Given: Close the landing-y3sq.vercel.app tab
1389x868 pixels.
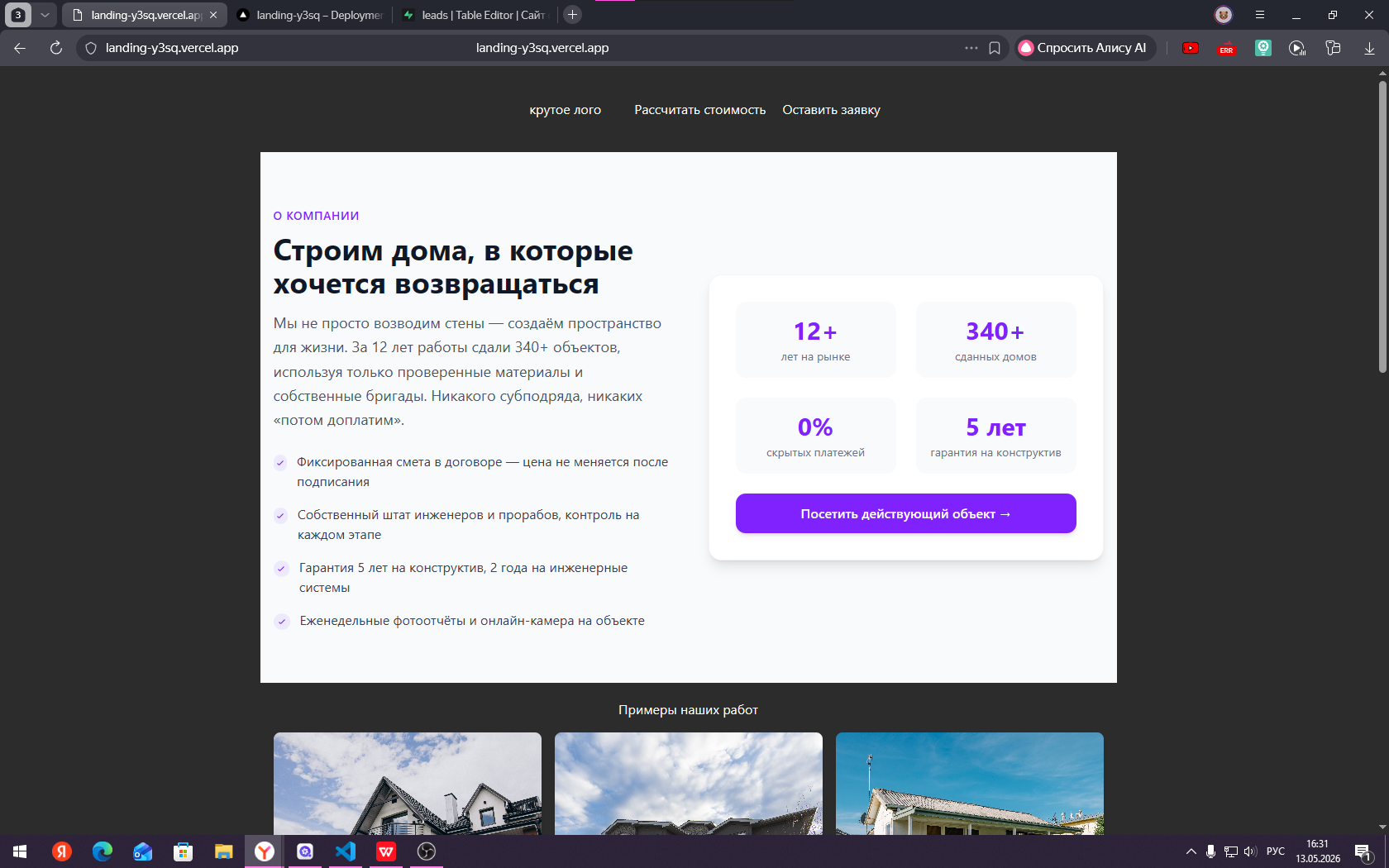Looking at the screenshot, I should 213,15.
